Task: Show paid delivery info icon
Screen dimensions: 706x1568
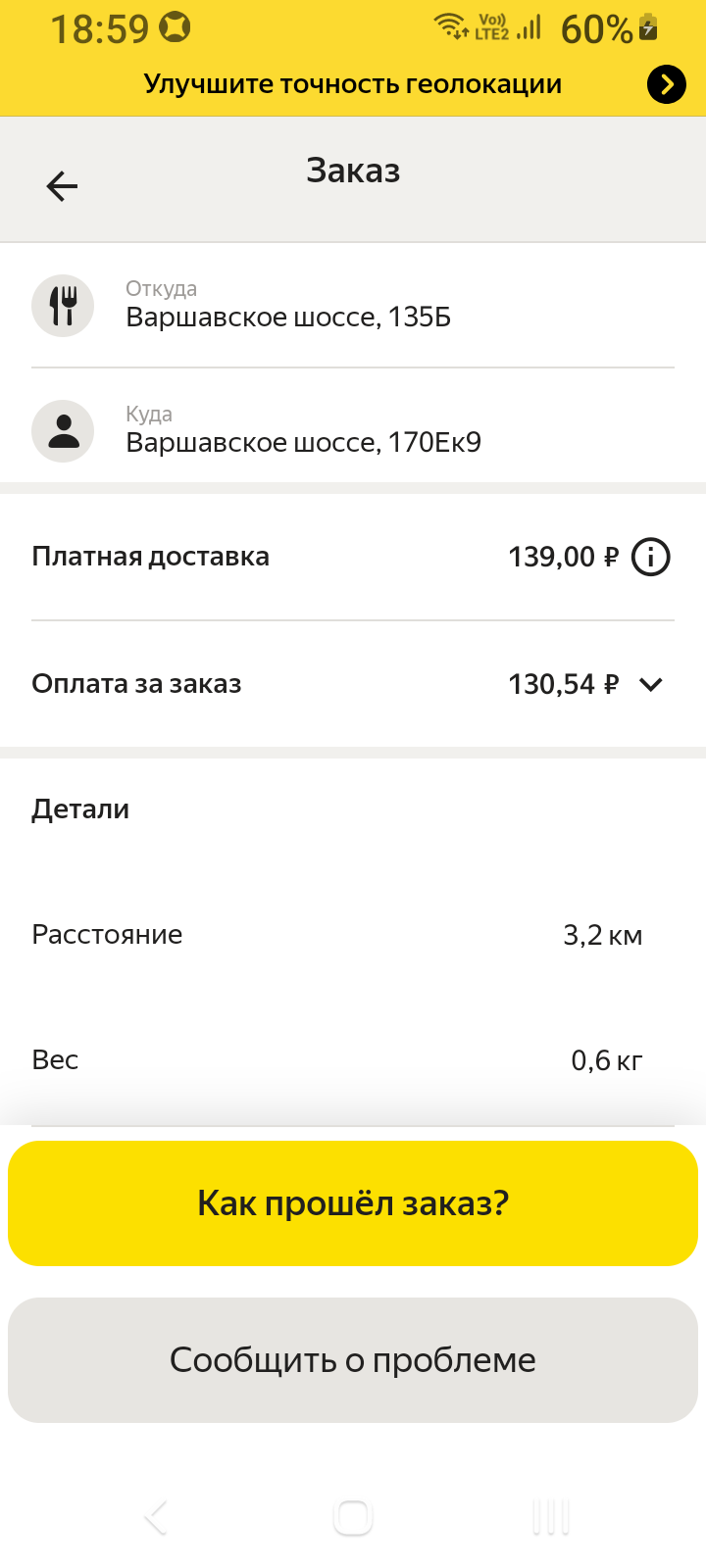Action: point(650,557)
